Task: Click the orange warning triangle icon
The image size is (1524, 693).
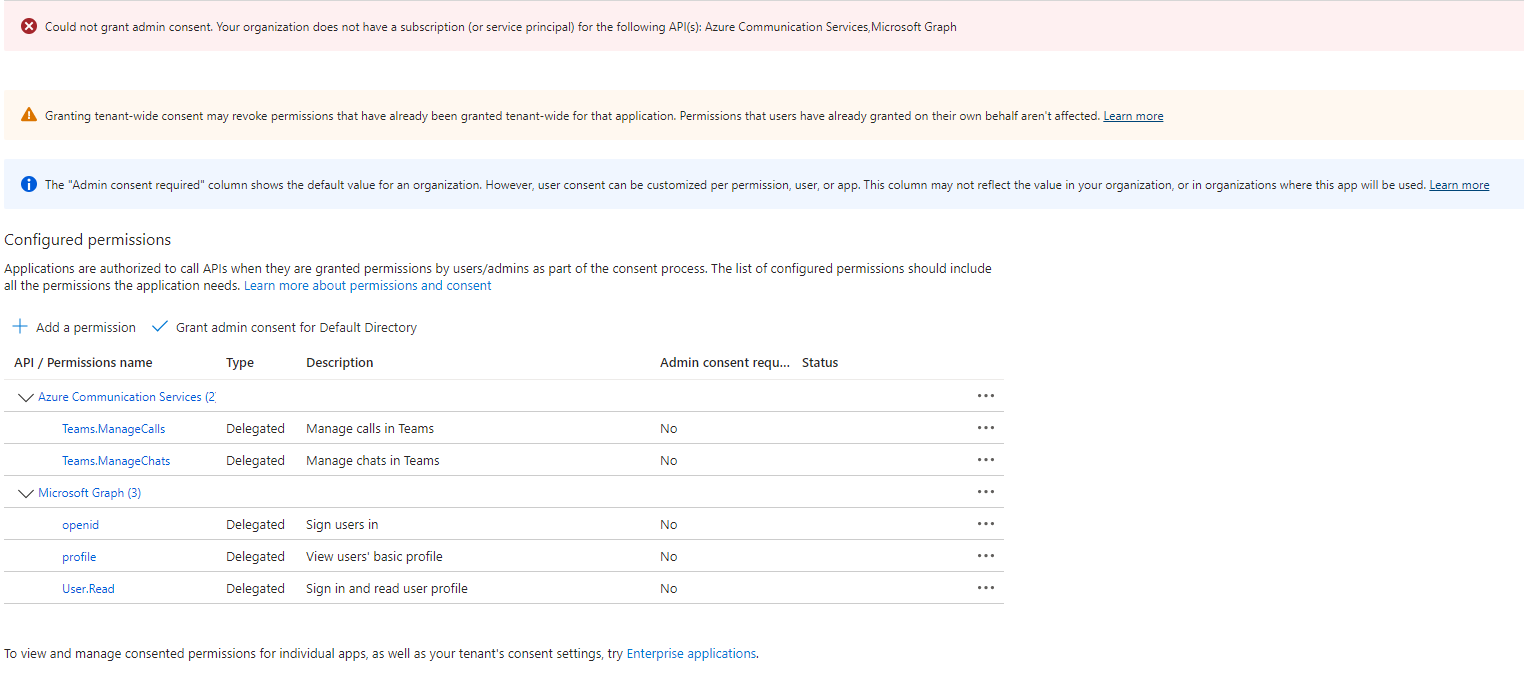Action: [x=29, y=116]
